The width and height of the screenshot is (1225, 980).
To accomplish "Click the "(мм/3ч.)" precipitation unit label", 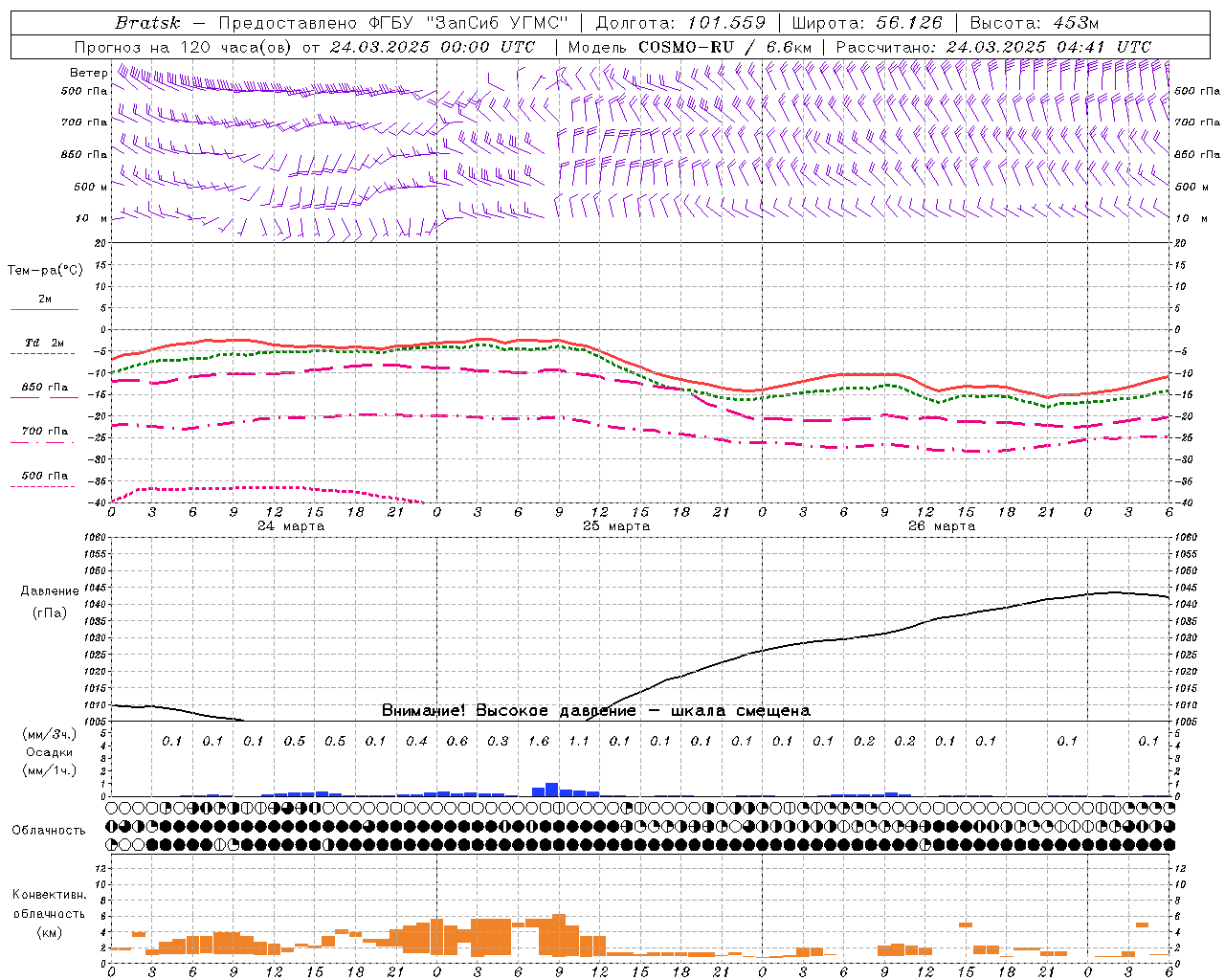I will [x=50, y=734].
